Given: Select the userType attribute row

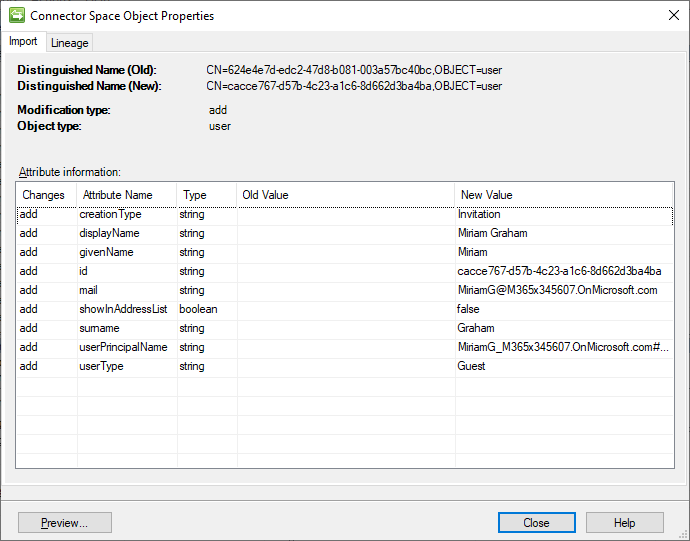Looking at the screenshot, I should [102, 366].
